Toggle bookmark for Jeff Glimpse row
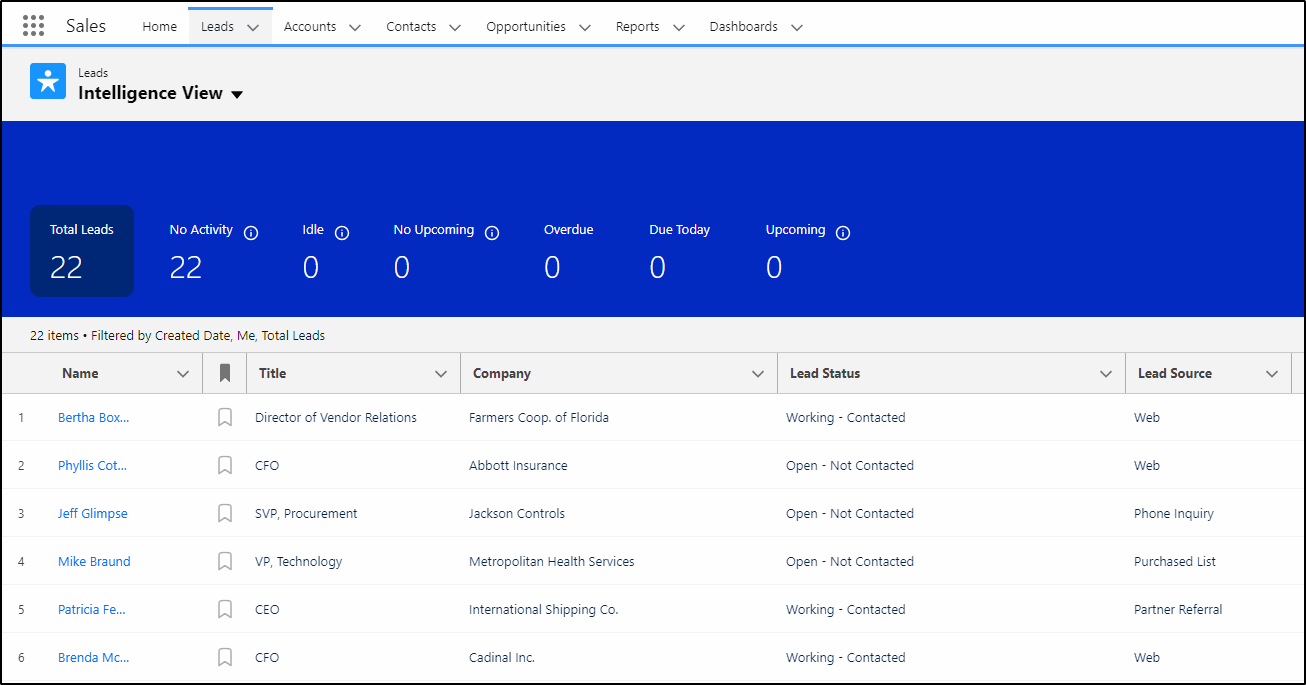The height and width of the screenshot is (685, 1306). [225, 514]
